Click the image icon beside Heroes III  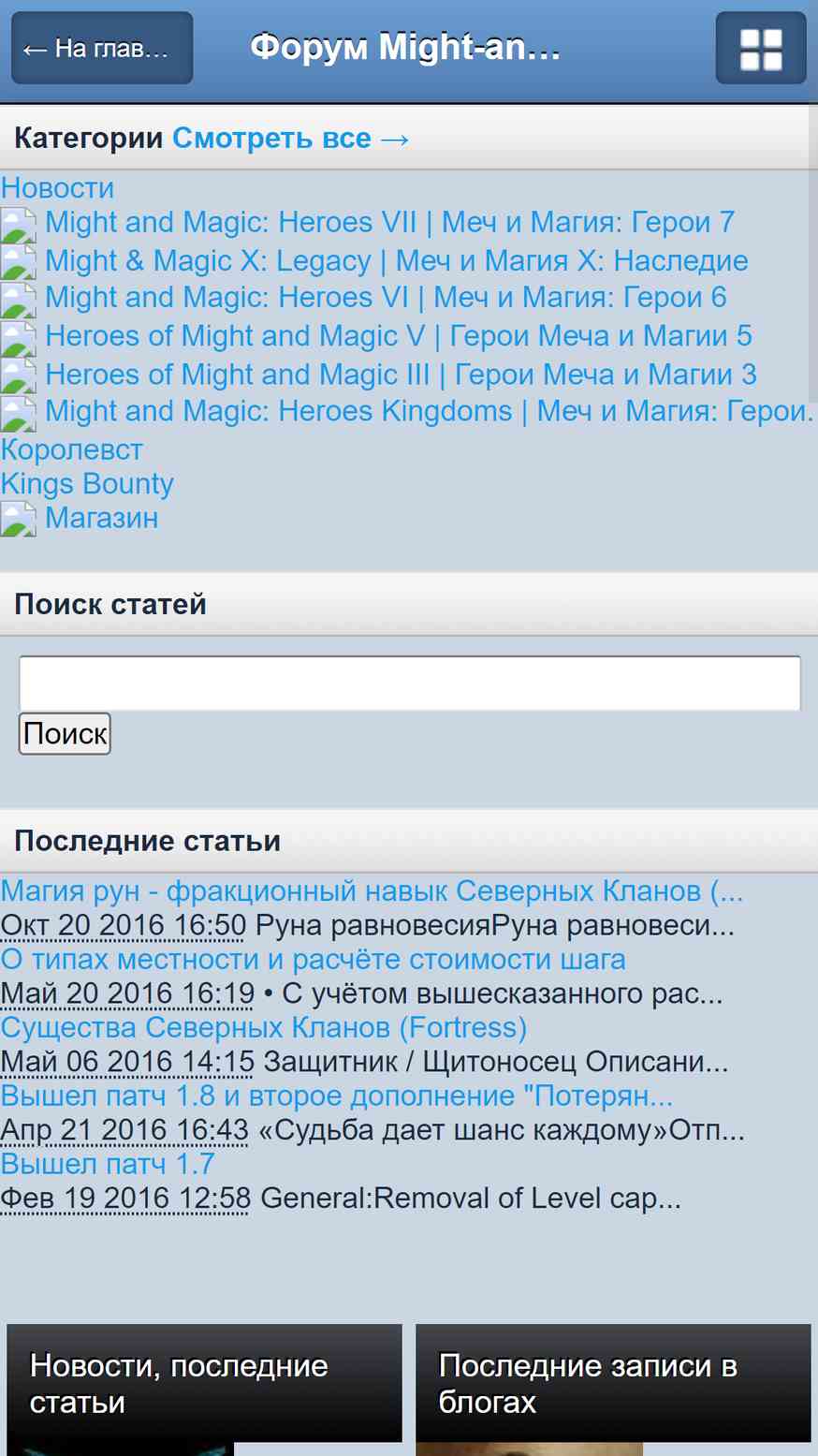pos(19,376)
